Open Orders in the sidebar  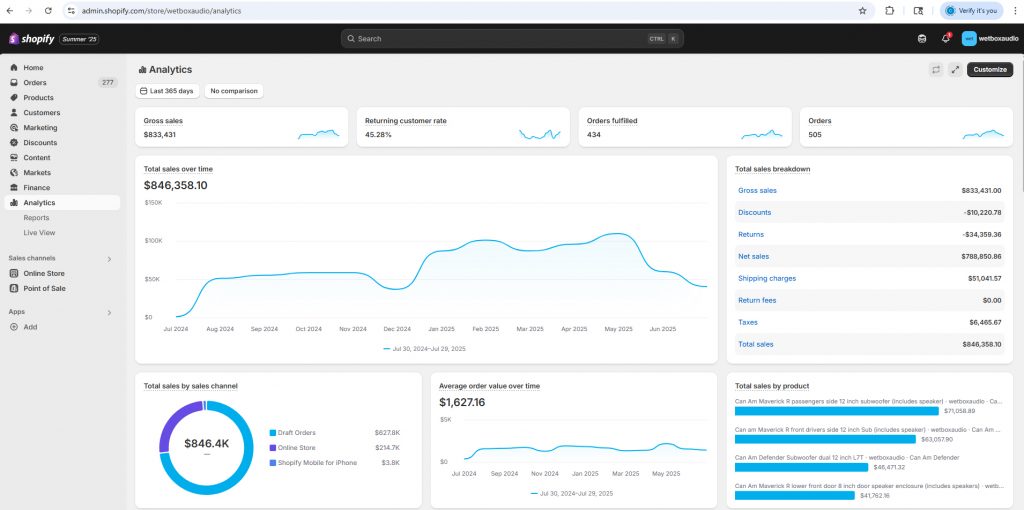click(x=35, y=83)
